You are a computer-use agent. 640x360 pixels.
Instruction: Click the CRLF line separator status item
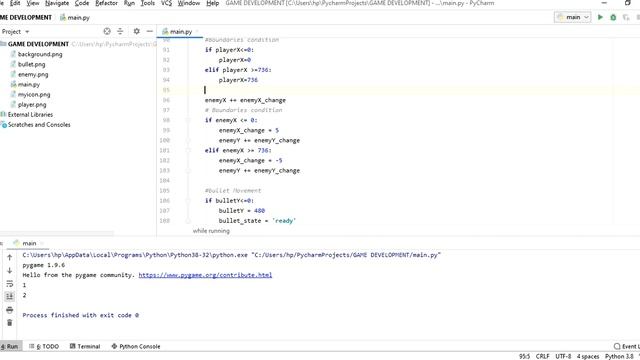[542, 356]
